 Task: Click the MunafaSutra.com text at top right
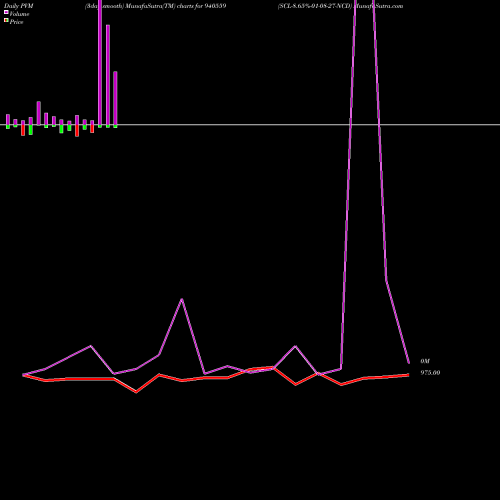(379, 6)
